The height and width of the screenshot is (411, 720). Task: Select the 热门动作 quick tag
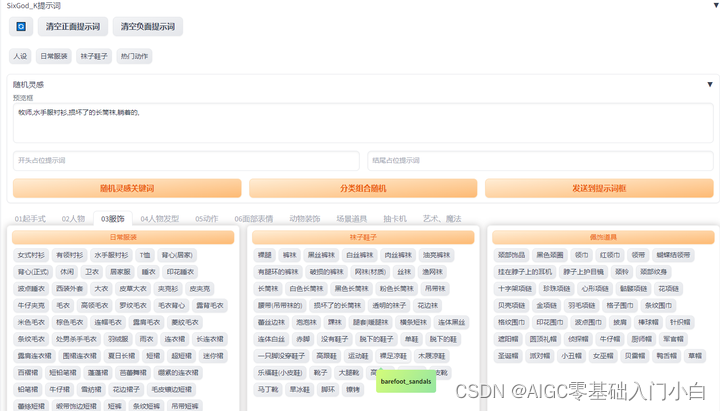135,56
